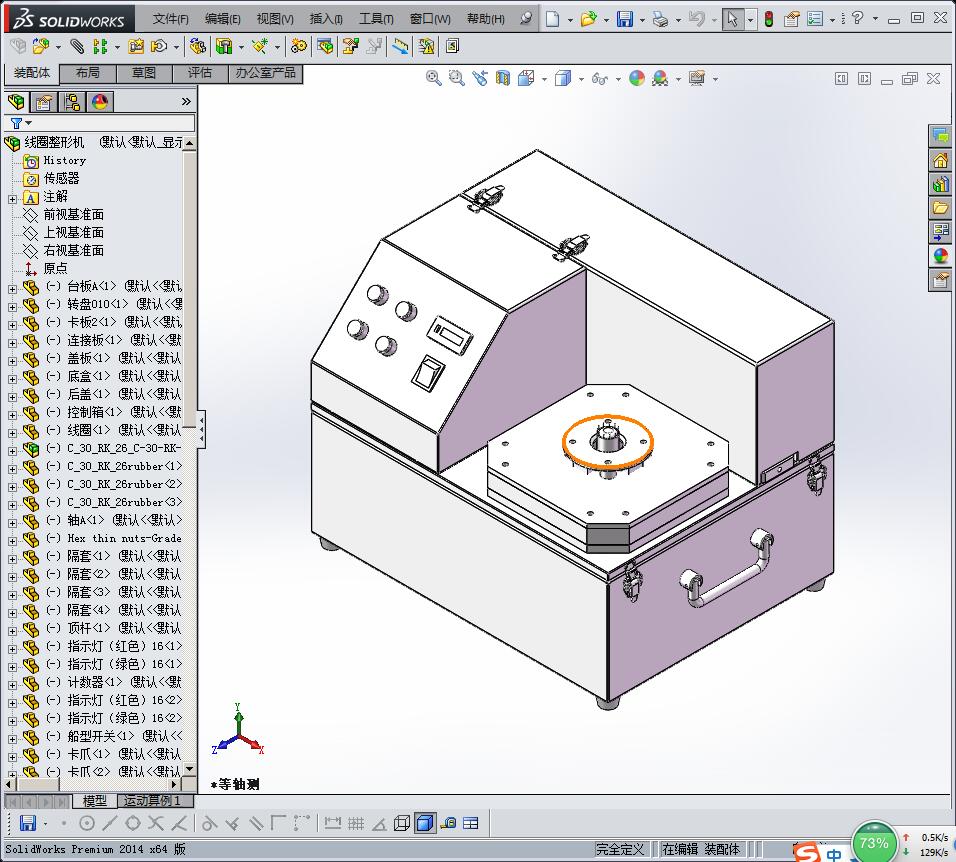Switch to the 评估 tab
This screenshot has height=862, width=956.
pyautogui.click(x=200, y=73)
